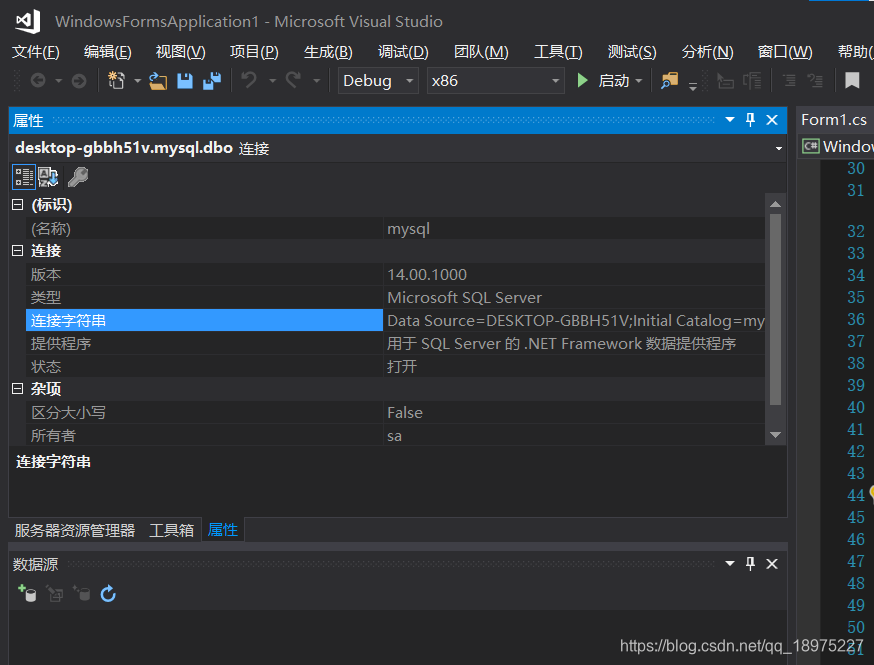Click the Find in Files icon
This screenshot has height=665, width=874.
click(x=669, y=81)
